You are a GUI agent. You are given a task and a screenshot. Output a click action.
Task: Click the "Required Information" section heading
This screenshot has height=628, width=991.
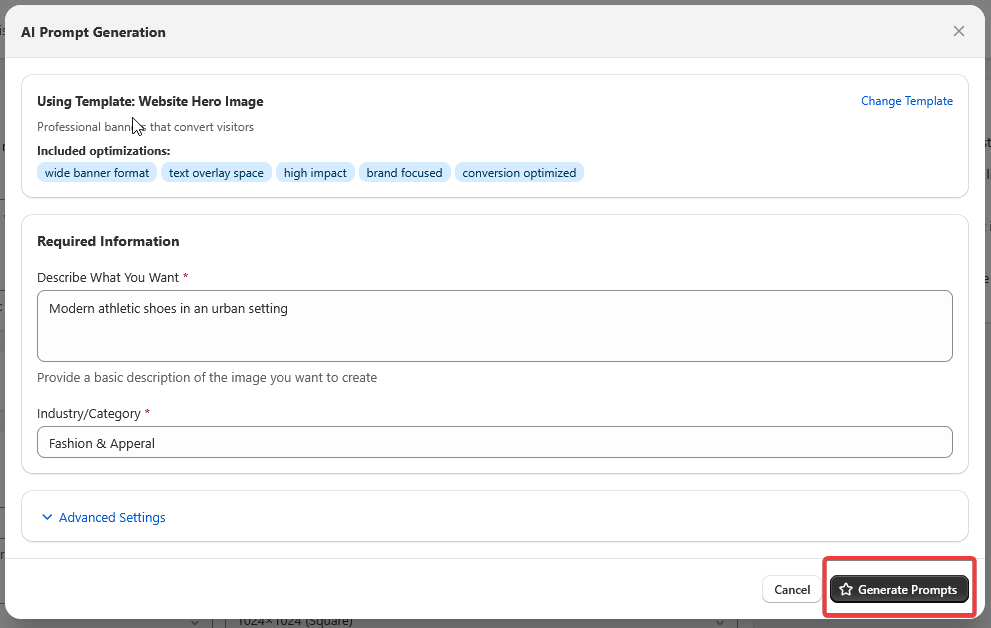tap(108, 241)
